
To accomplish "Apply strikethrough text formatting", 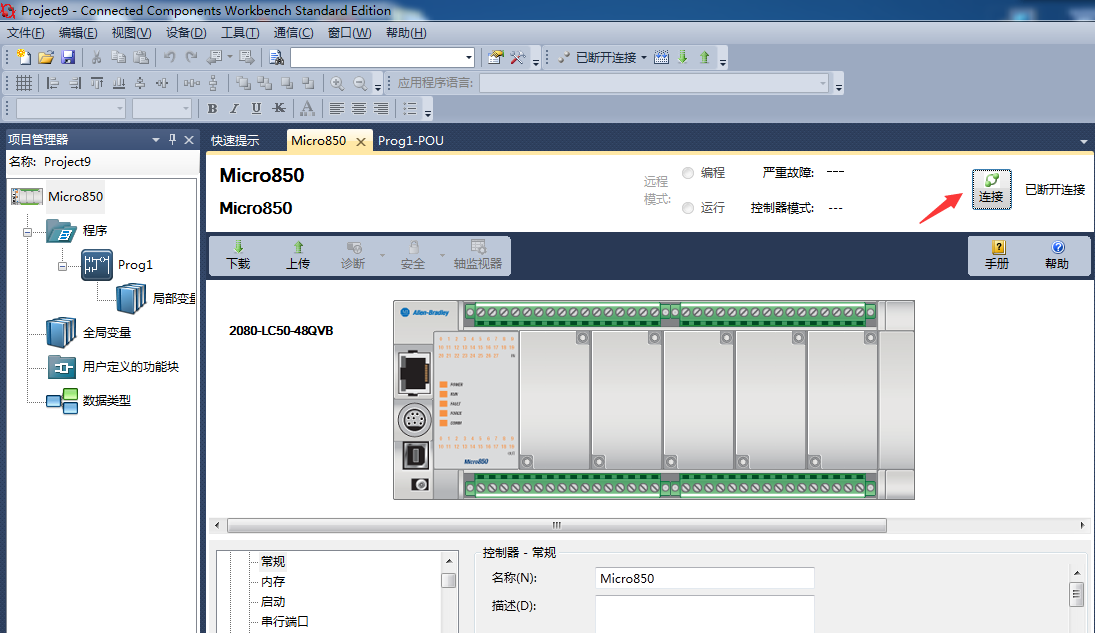I will (279, 108).
